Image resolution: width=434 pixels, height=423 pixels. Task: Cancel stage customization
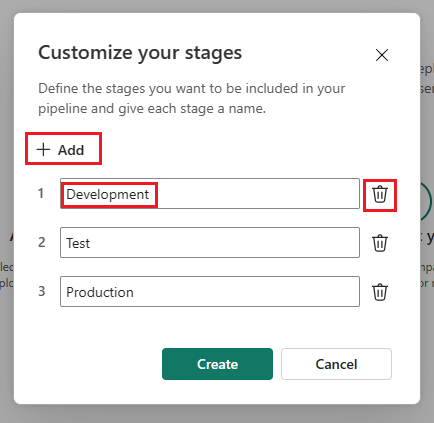pos(336,364)
